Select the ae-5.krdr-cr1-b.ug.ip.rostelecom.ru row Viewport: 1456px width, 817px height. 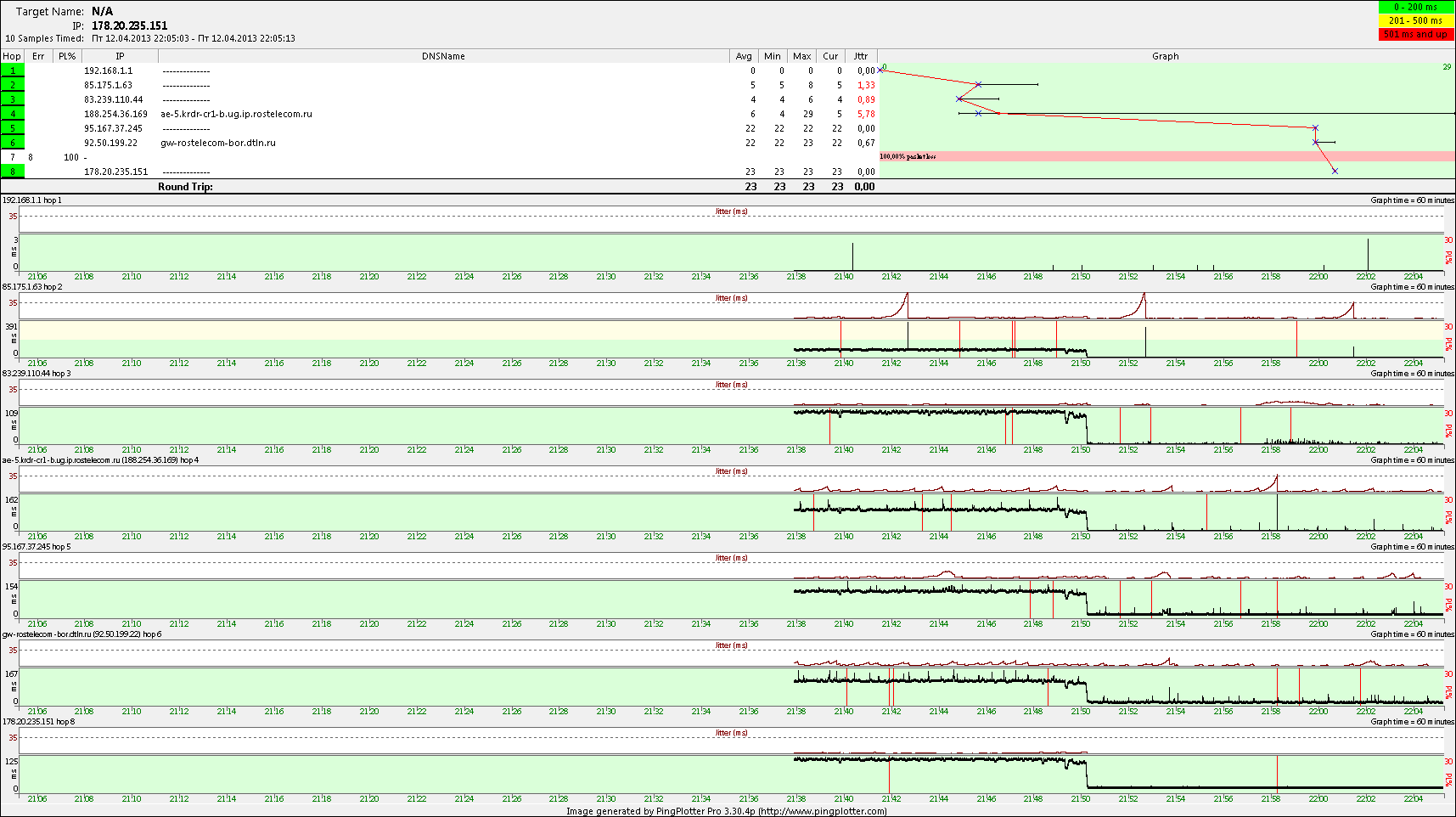click(x=236, y=114)
